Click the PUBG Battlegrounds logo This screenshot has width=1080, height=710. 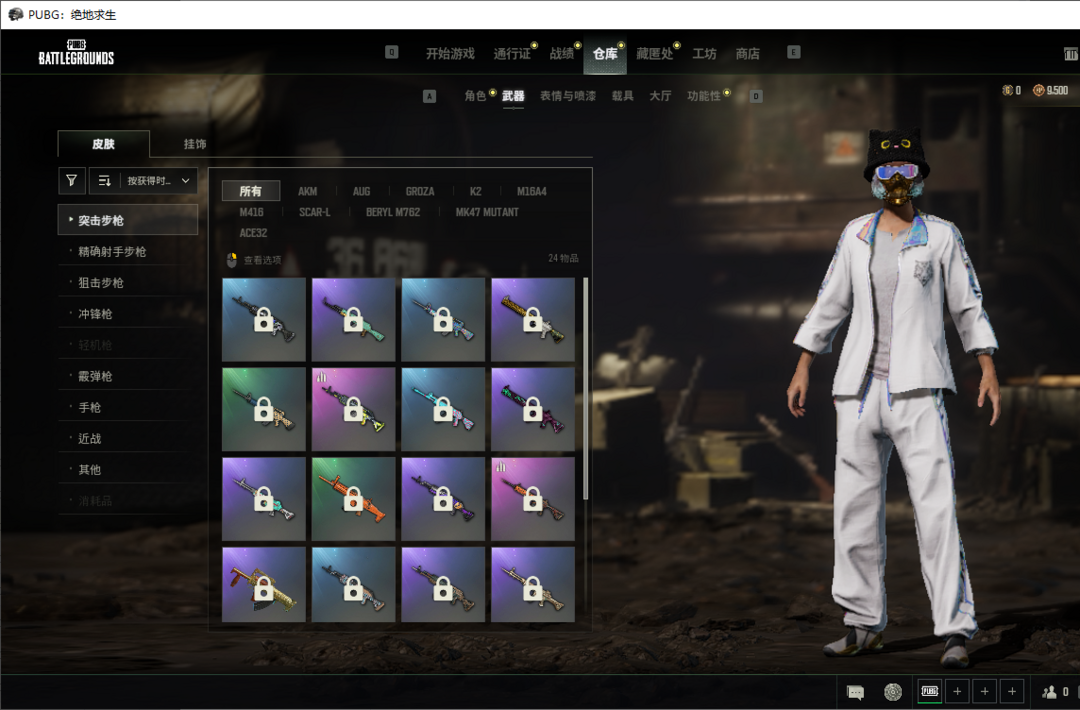[76, 53]
